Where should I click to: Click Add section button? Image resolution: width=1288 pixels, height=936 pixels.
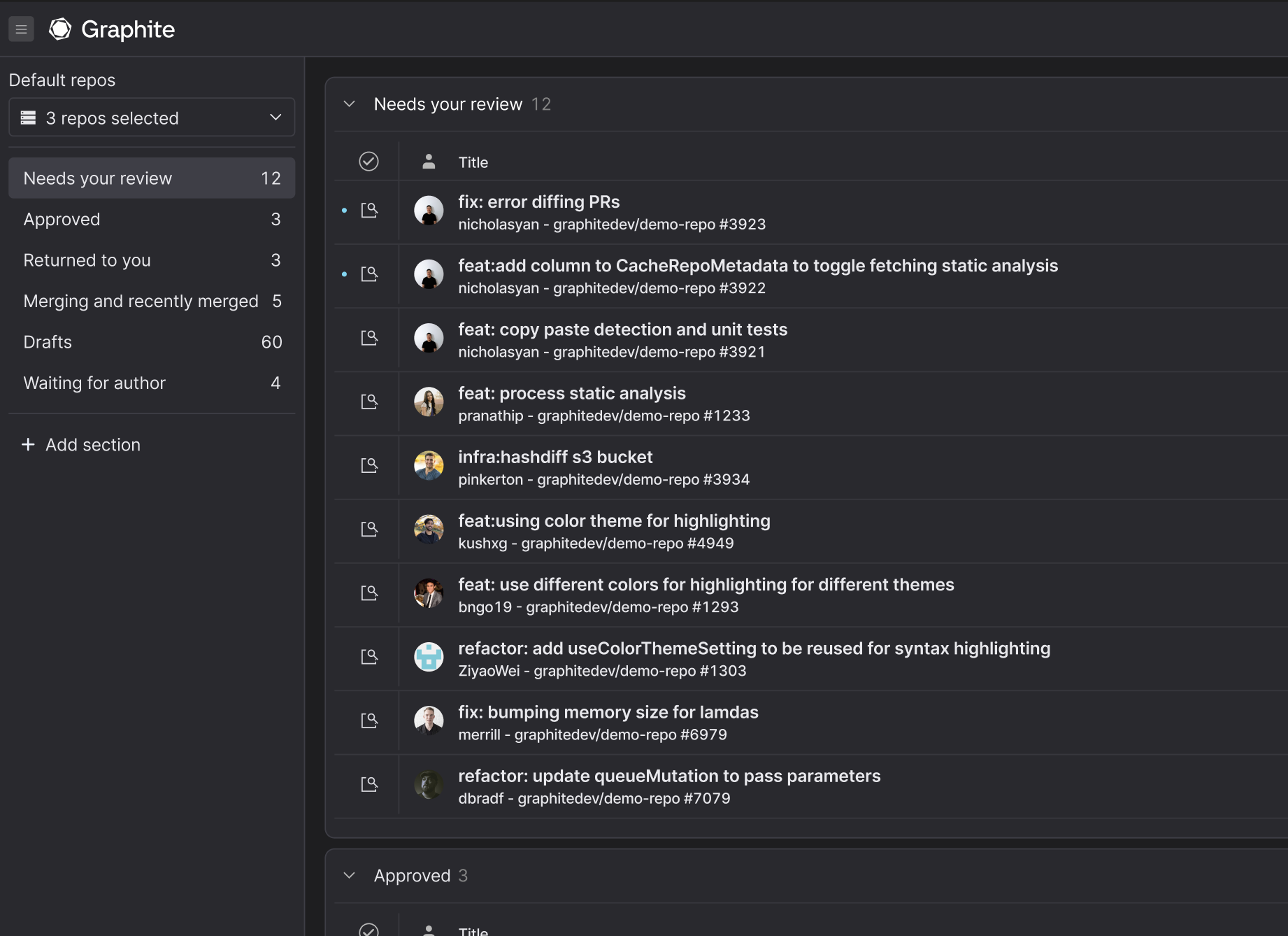pyautogui.click(x=81, y=445)
